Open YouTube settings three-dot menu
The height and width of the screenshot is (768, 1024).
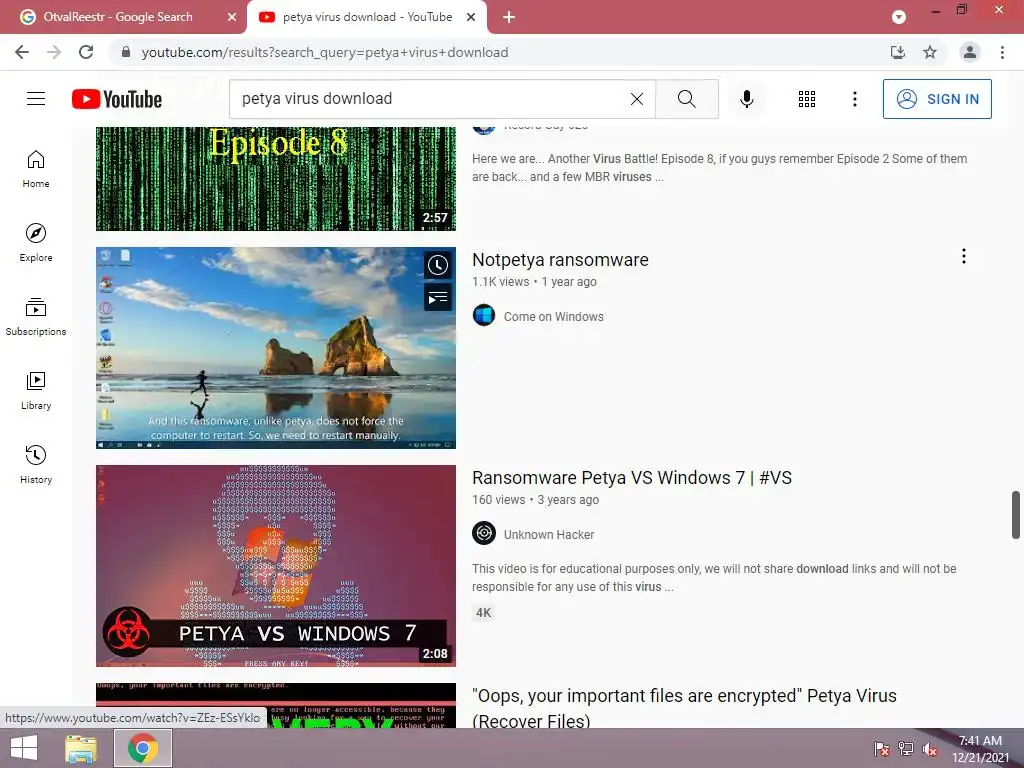click(x=854, y=99)
